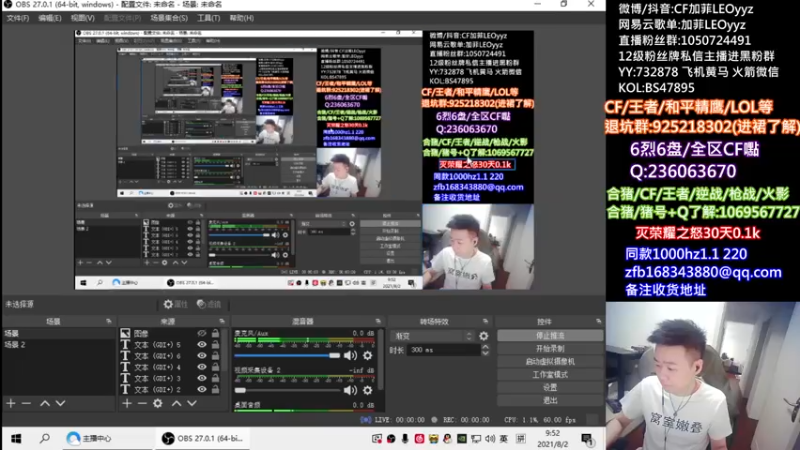Open 麦克风/Aux audio settings gear
This screenshot has width=800, height=450.
pyautogui.click(x=367, y=356)
